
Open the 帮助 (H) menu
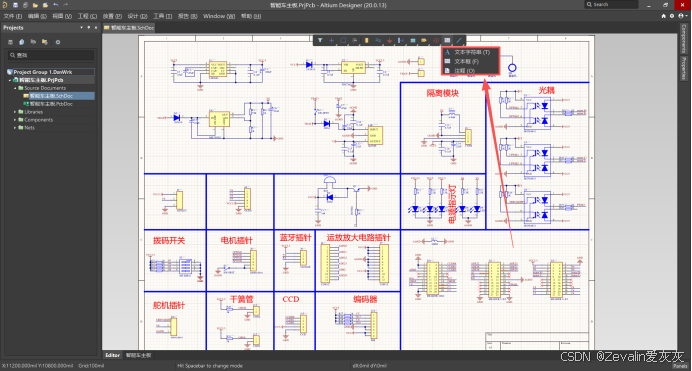point(251,16)
